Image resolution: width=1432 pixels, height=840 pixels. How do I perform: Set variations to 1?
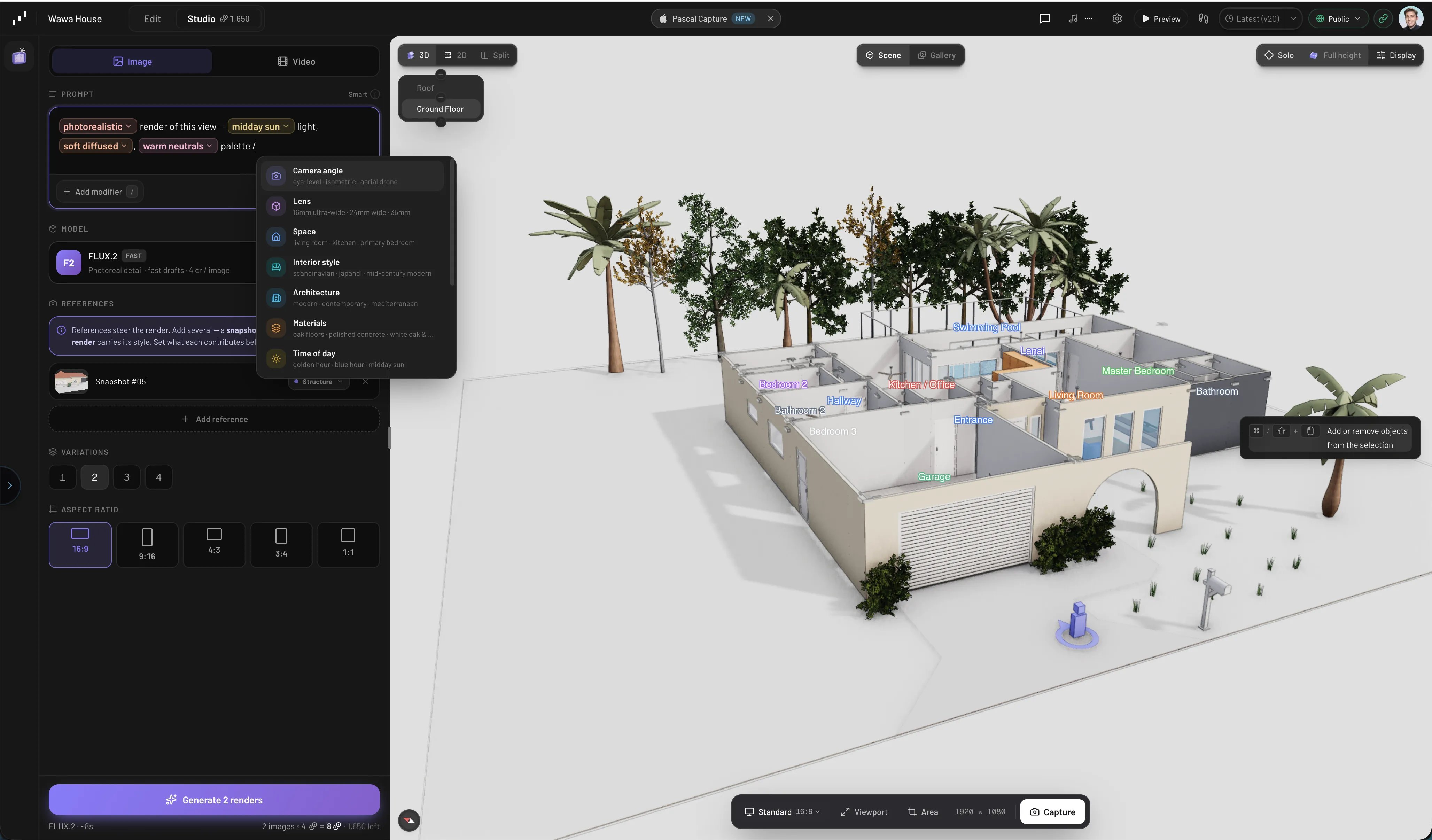click(x=62, y=477)
